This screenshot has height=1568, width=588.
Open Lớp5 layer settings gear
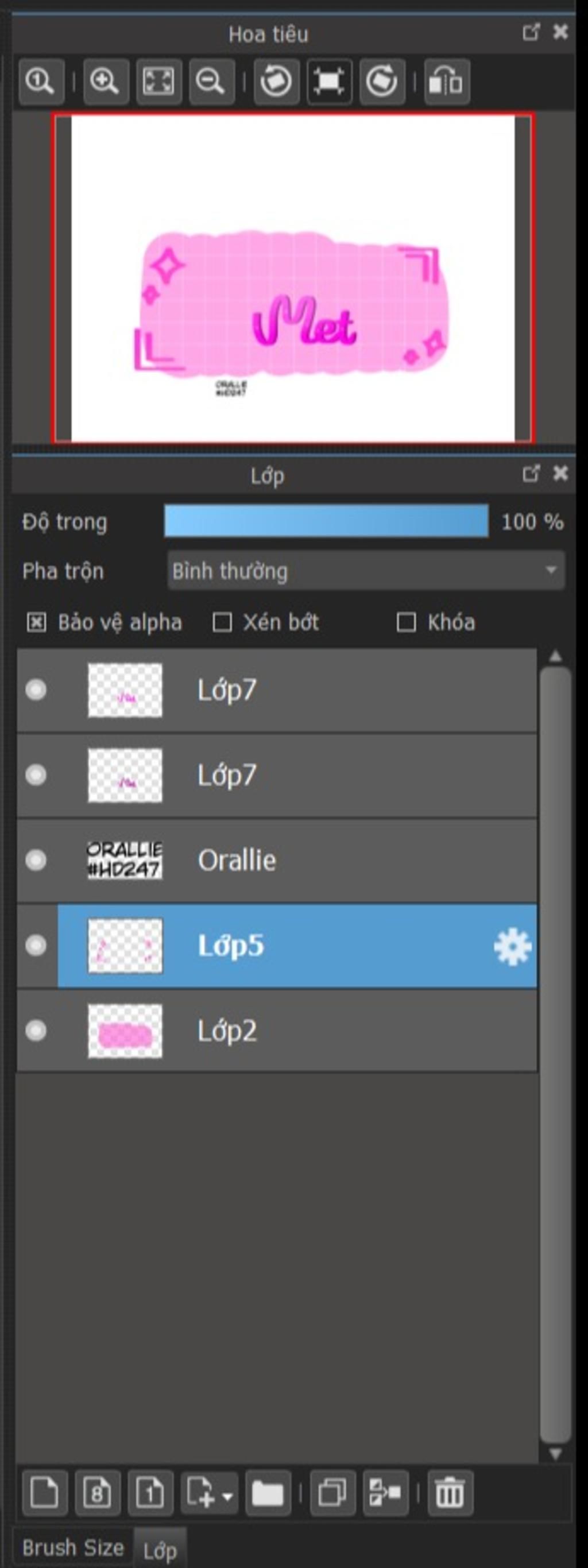pyautogui.click(x=512, y=946)
